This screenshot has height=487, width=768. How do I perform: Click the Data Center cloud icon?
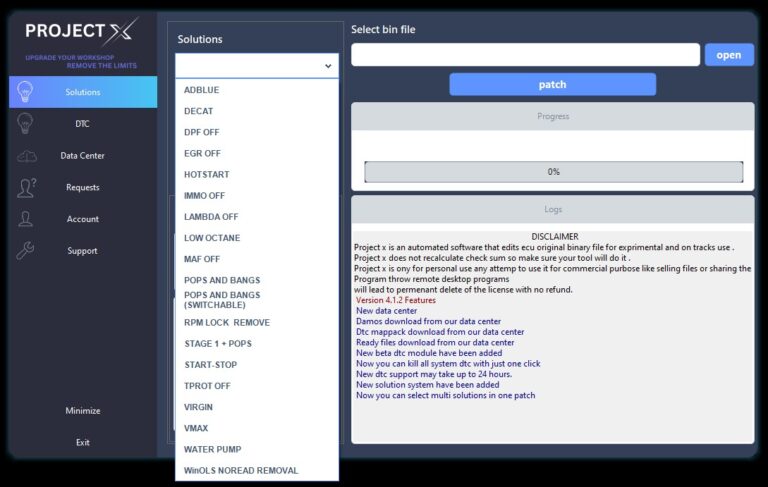click(26, 155)
